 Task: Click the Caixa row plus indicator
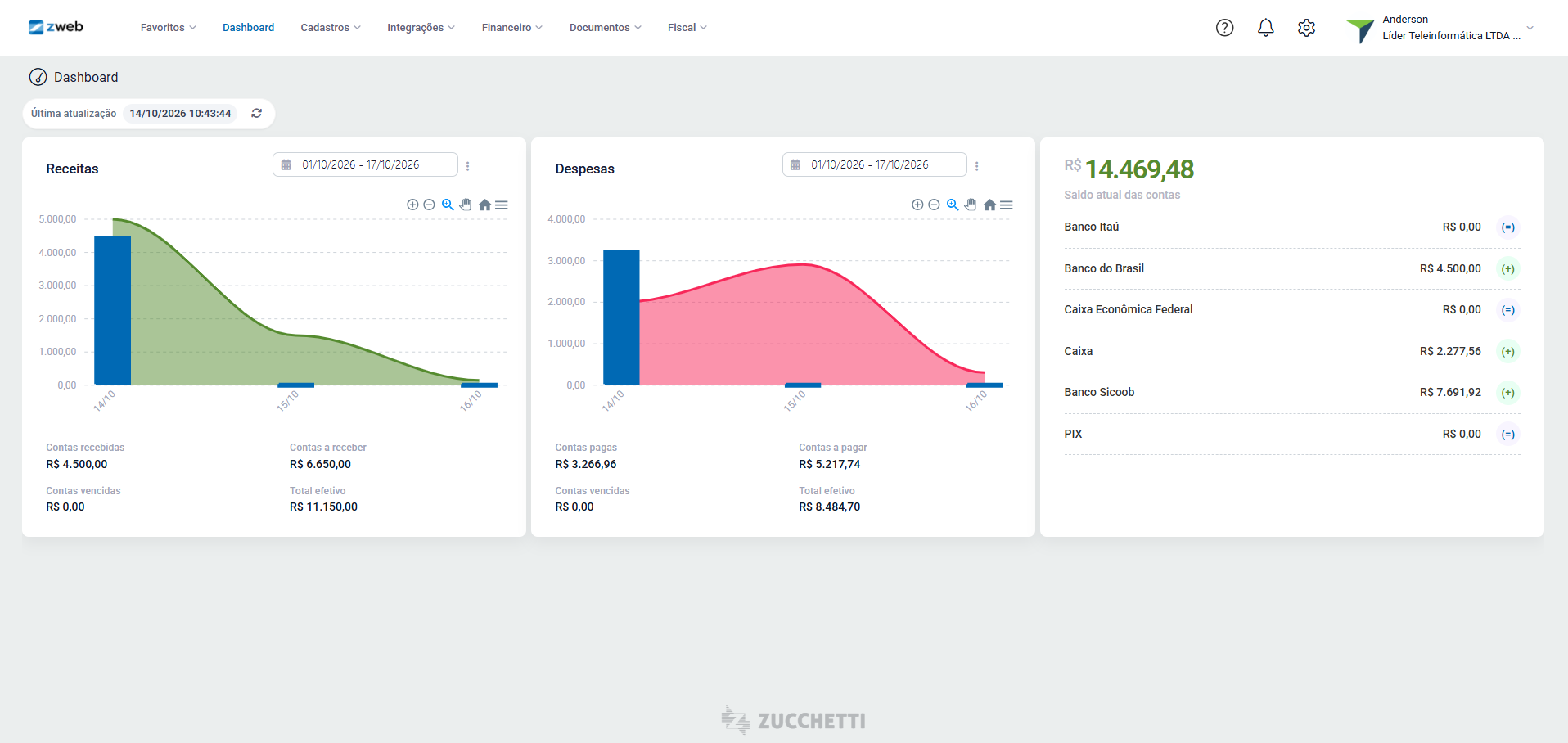tap(1507, 352)
